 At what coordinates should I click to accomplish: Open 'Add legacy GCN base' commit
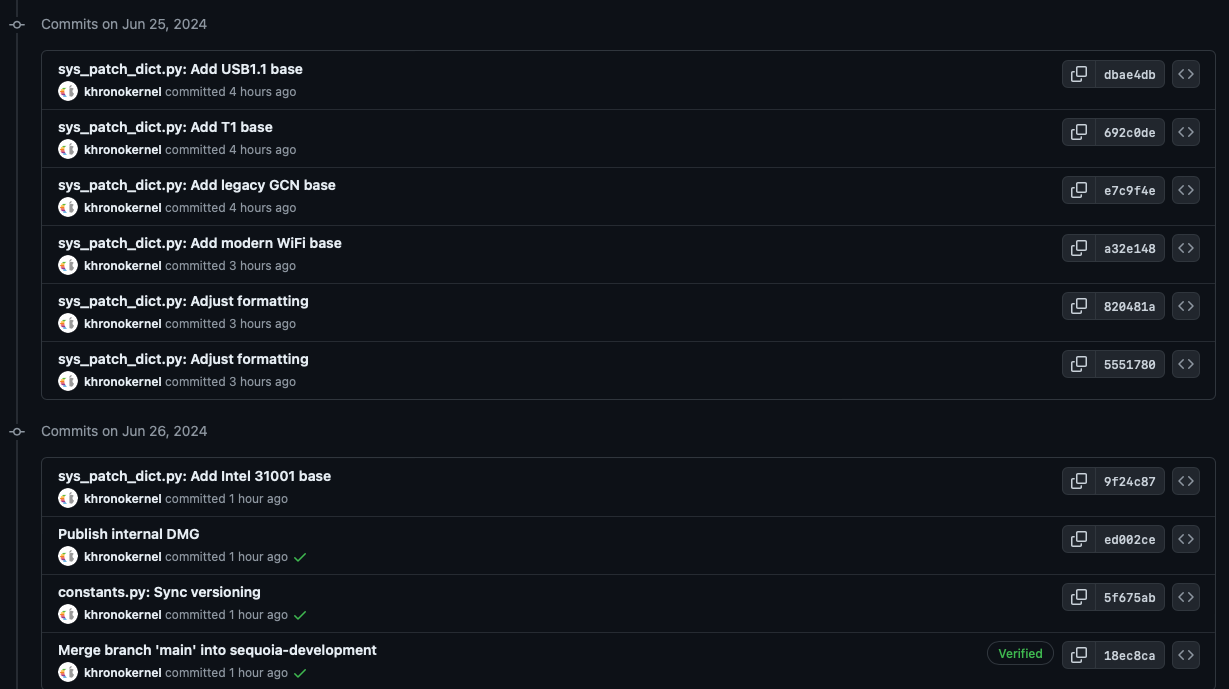coord(197,185)
